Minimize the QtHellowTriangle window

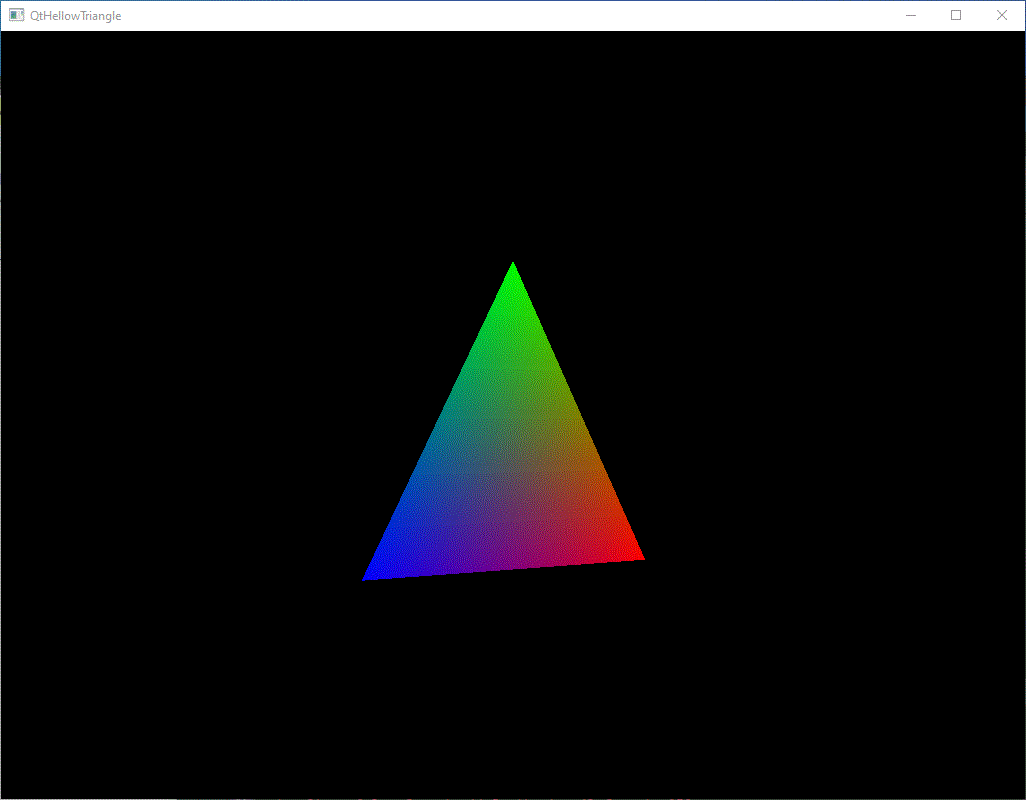[910, 15]
